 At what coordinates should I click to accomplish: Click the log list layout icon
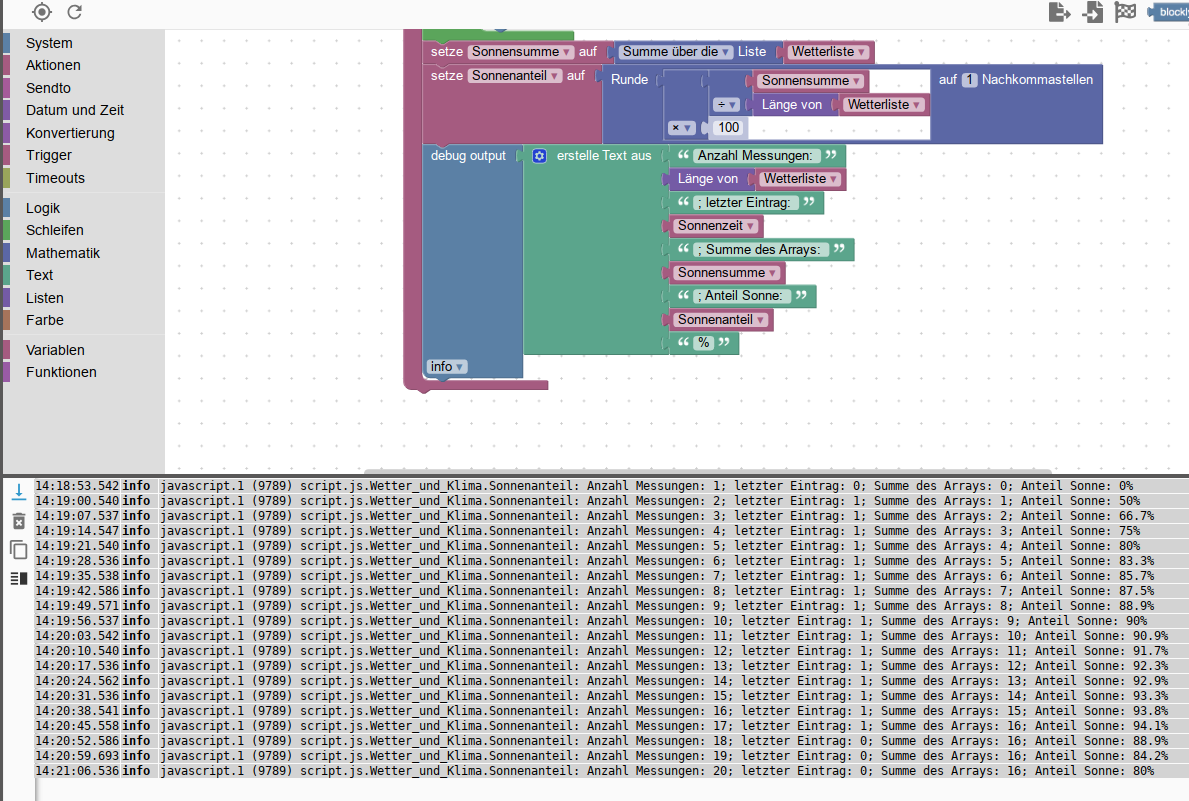click(19, 578)
